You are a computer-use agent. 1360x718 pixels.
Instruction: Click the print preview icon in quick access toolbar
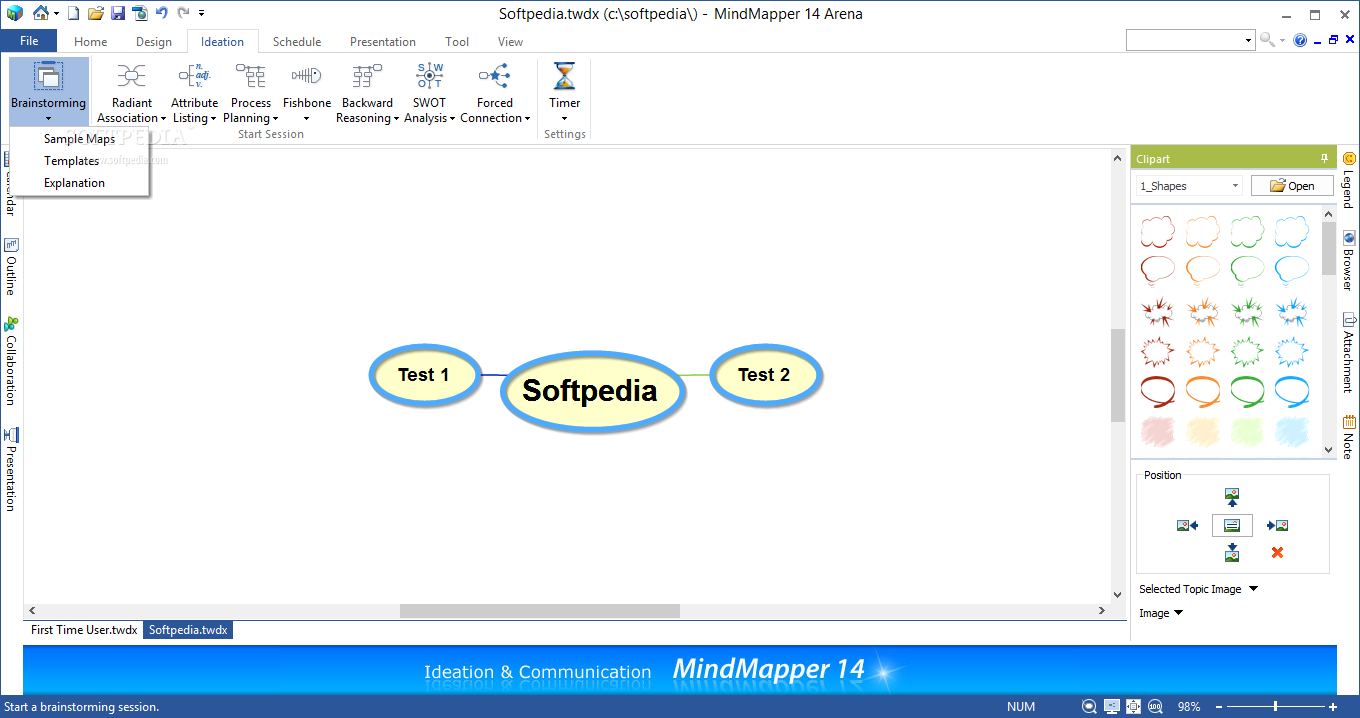pyautogui.click(x=140, y=13)
